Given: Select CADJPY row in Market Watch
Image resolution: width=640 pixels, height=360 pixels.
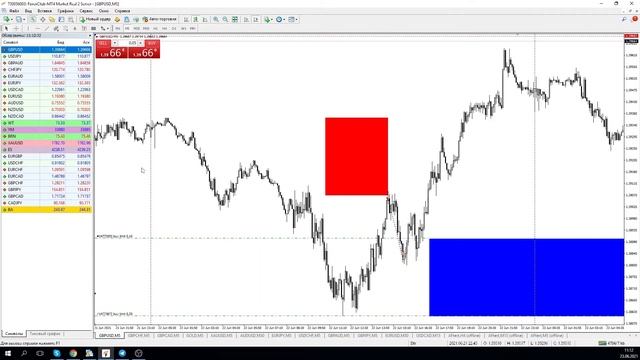Looking at the screenshot, I should click(47, 203).
